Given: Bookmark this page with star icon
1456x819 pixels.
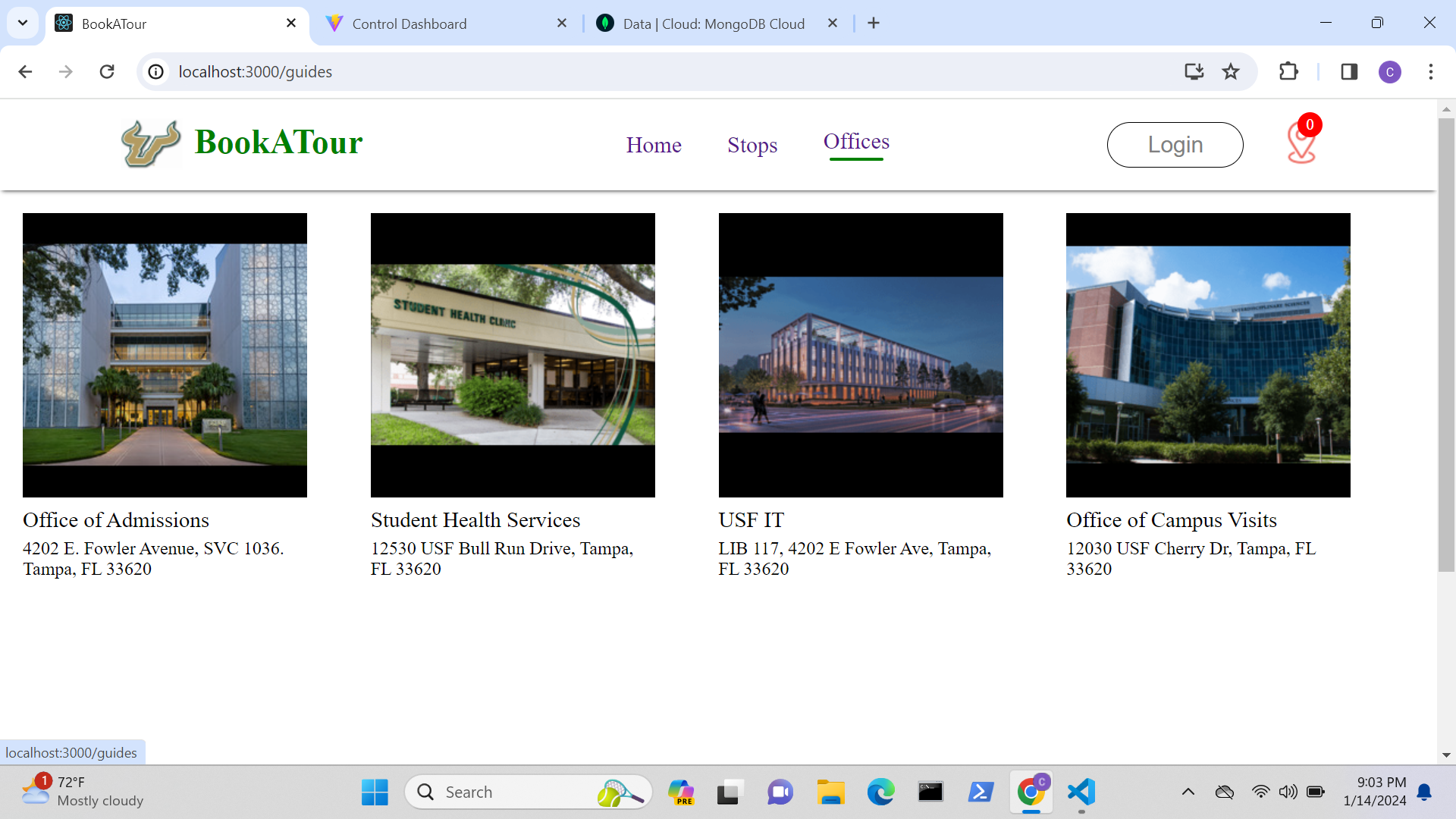Looking at the screenshot, I should pyautogui.click(x=1231, y=72).
